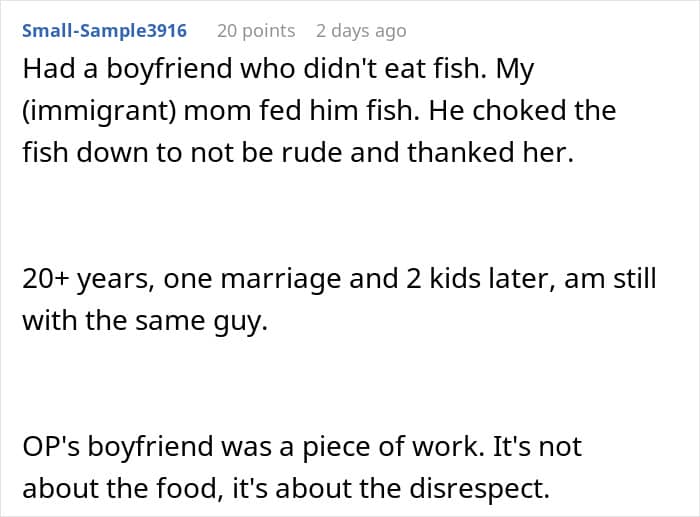Click the text "20+ years" in second paragraph

pyautogui.click(x=83, y=280)
